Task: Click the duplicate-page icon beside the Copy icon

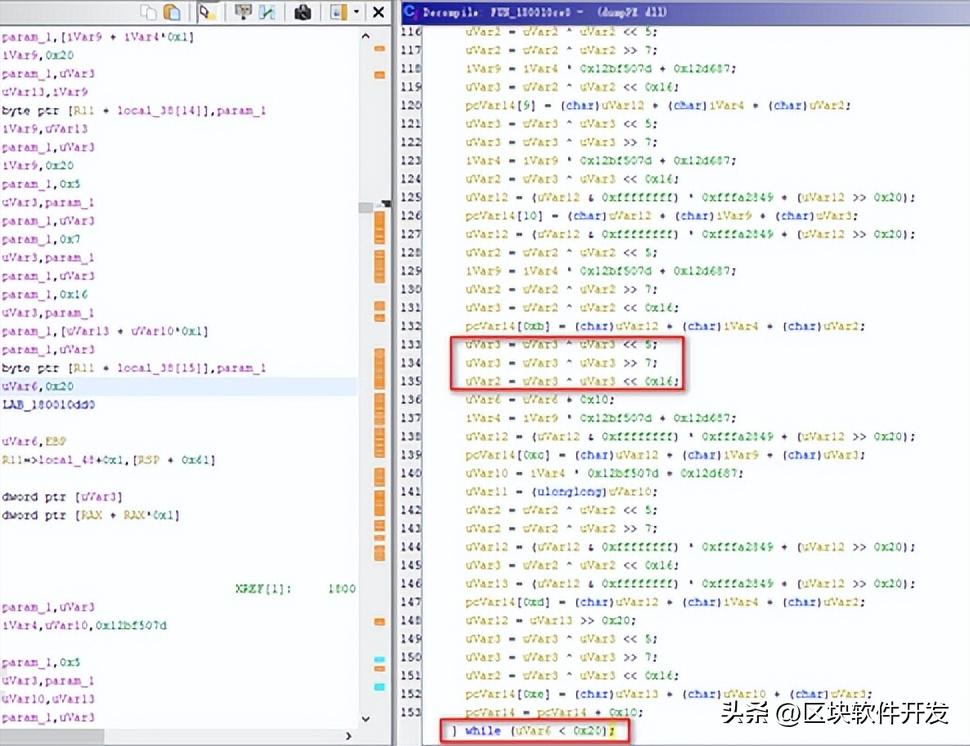Action: click(x=172, y=12)
